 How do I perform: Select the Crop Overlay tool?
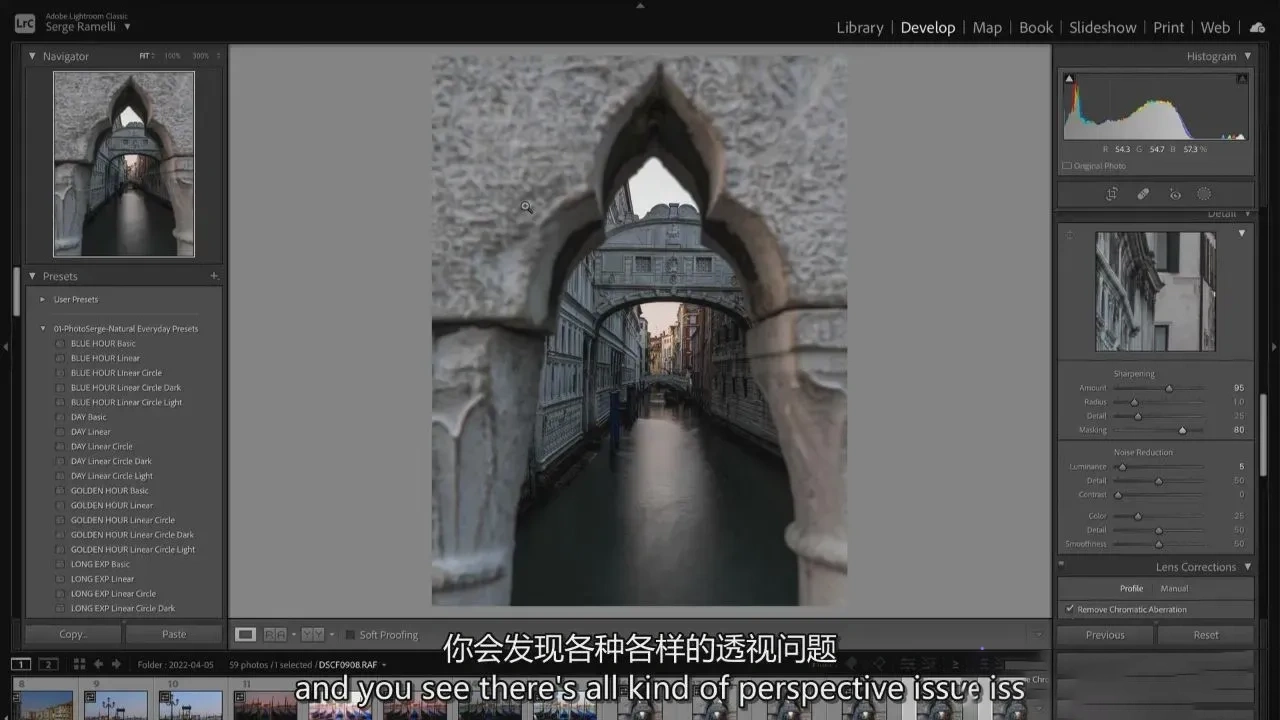(1112, 194)
